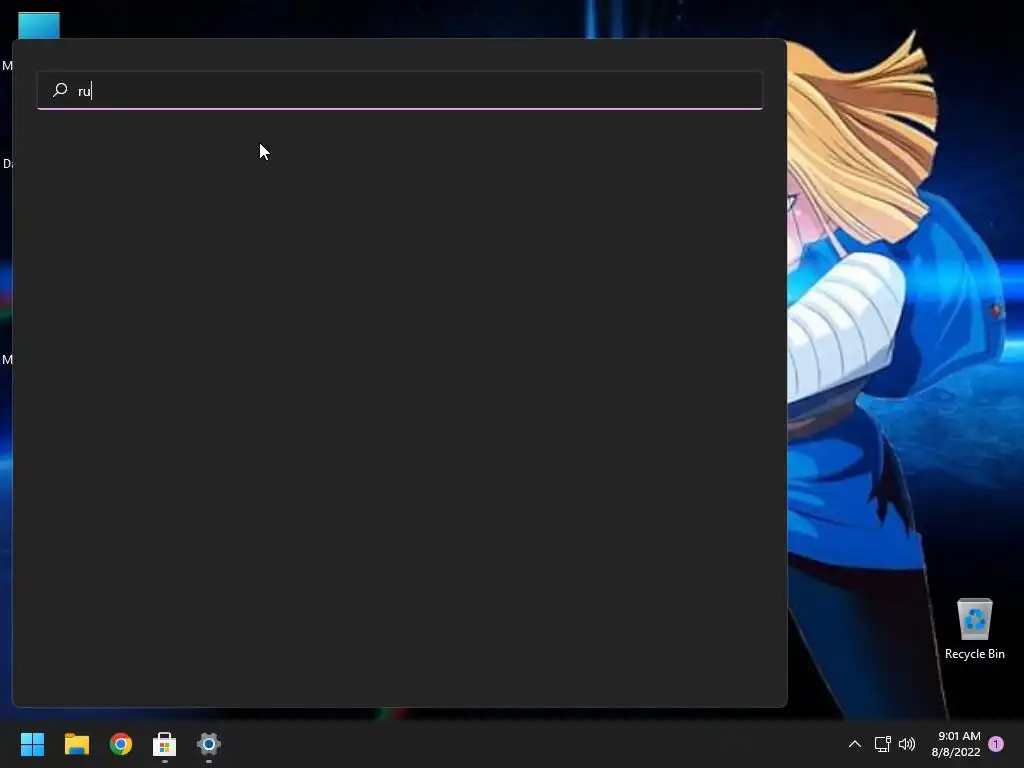Open File Explorer from the taskbar

(x=76, y=744)
